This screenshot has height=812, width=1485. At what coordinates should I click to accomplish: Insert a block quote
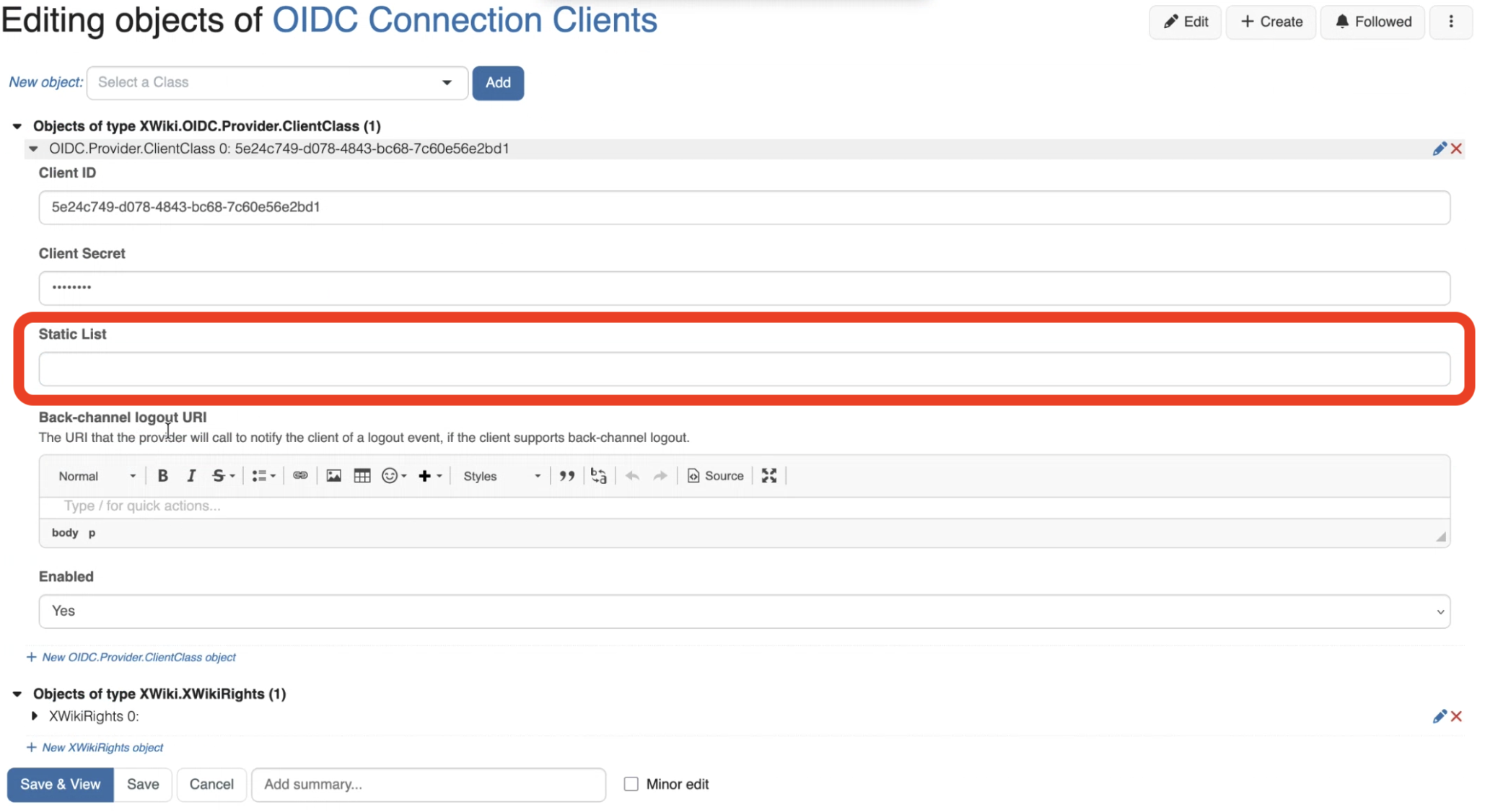567,476
